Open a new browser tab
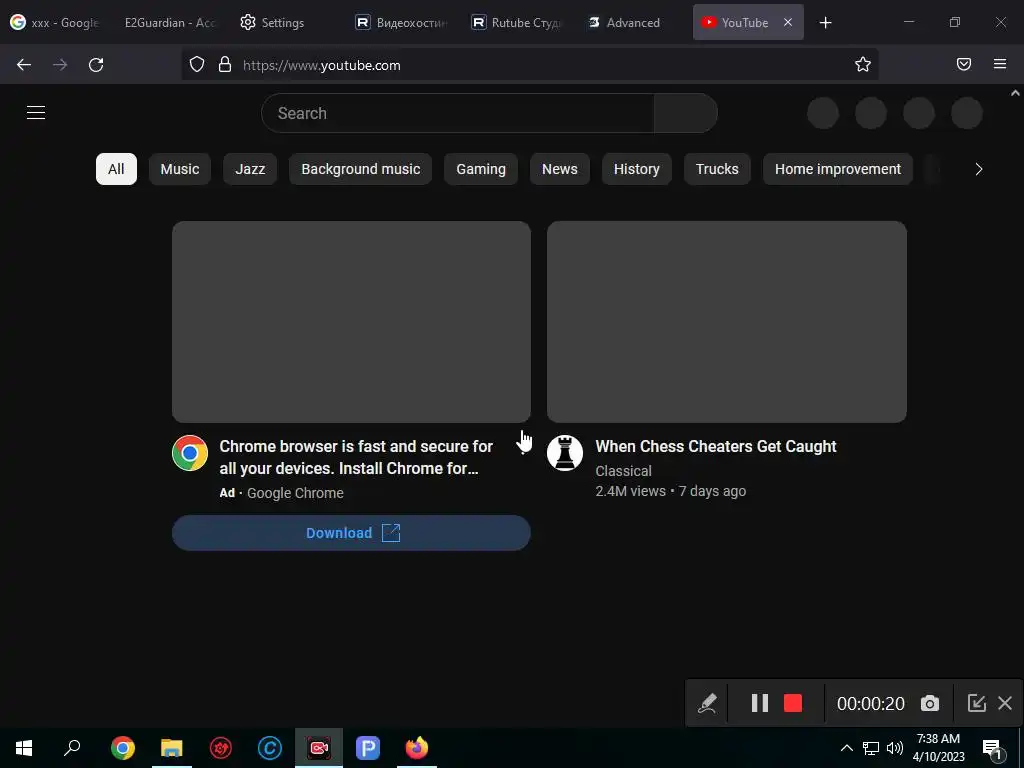Image resolution: width=1024 pixels, height=768 pixels. pyautogui.click(x=825, y=23)
